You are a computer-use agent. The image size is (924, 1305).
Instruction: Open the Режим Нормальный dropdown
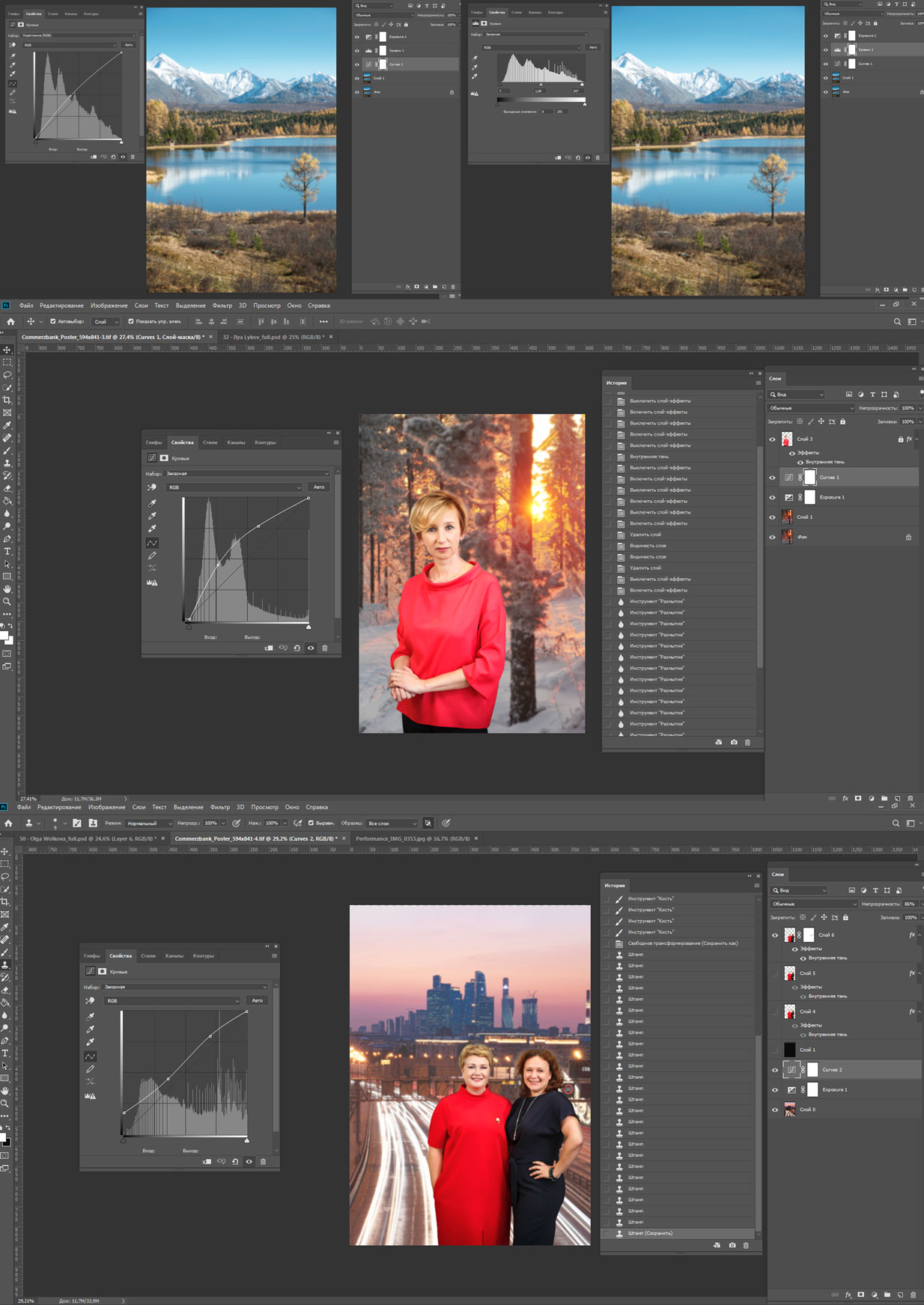[149, 823]
